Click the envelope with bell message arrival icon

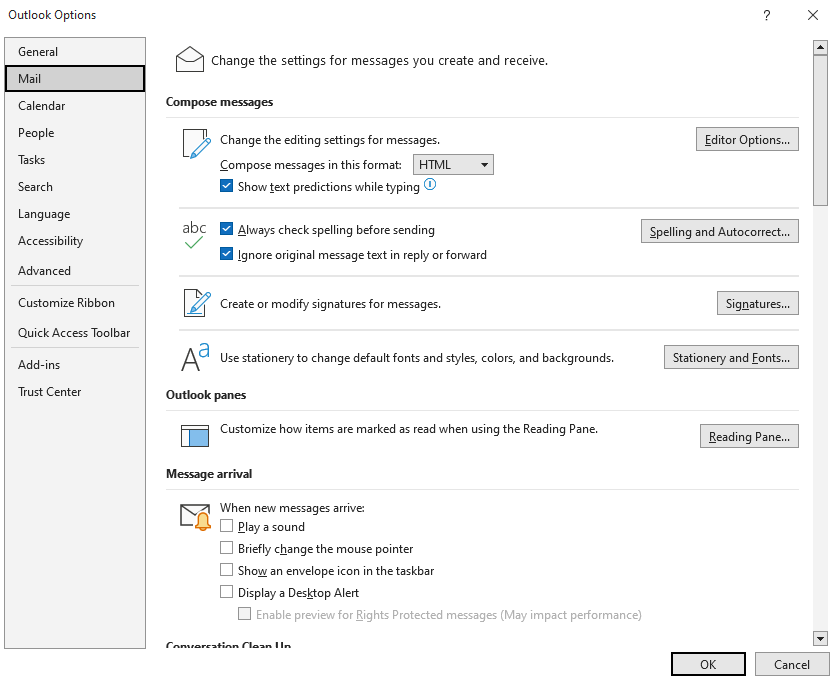(196, 517)
